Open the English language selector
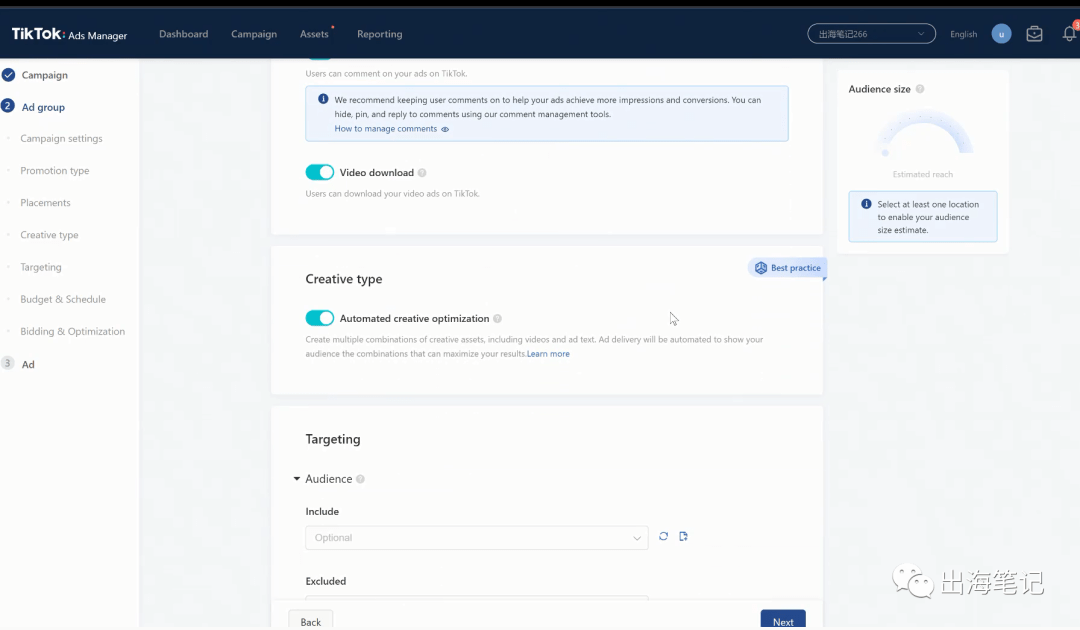The width and height of the screenshot is (1080, 630). (963, 34)
